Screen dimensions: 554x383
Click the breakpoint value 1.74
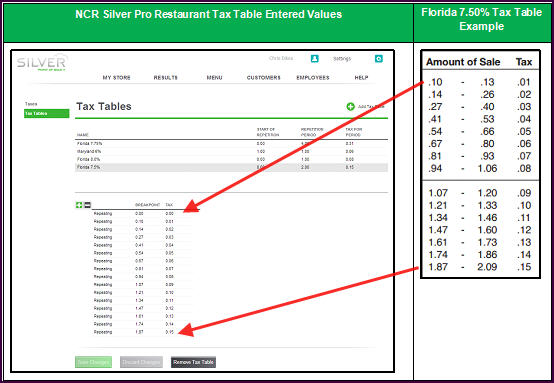coord(139,324)
